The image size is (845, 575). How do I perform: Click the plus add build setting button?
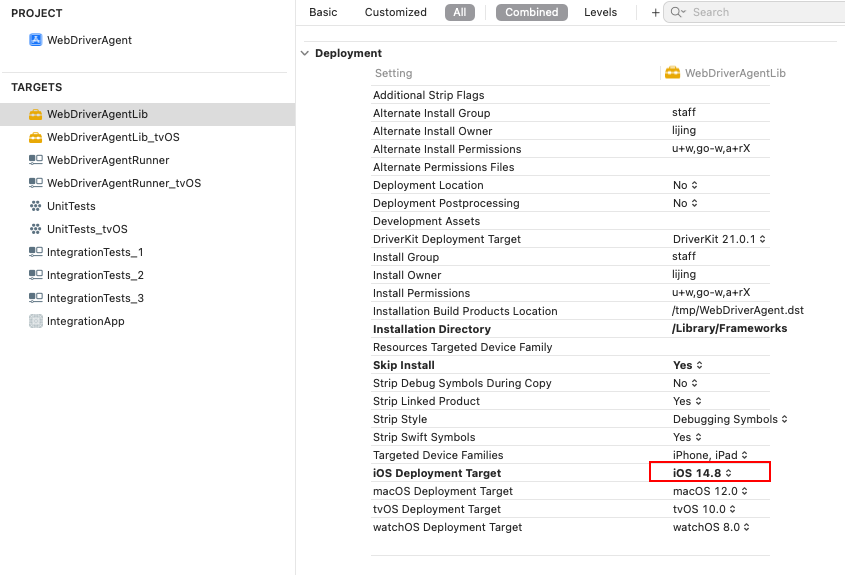tap(655, 12)
